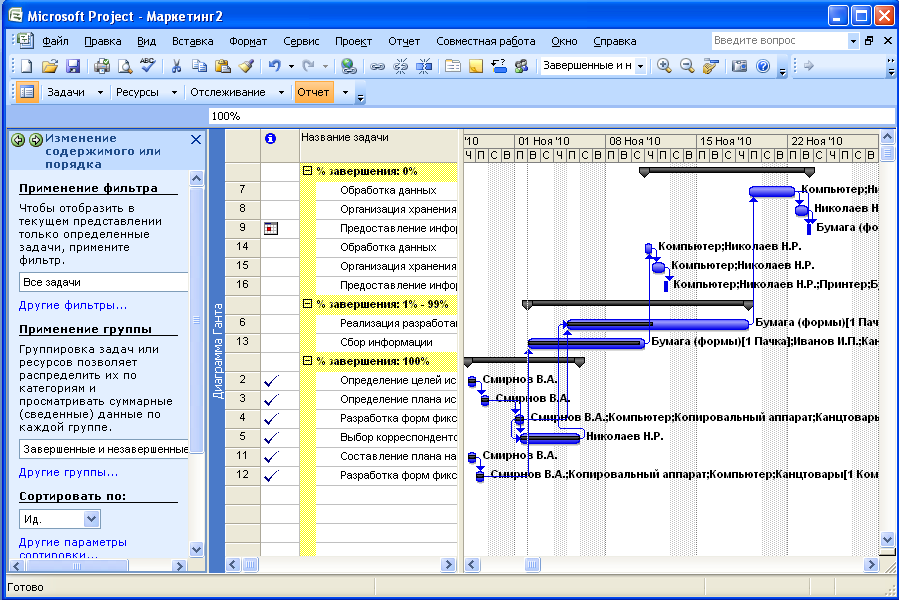Open help question mark icon

pos(763,66)
